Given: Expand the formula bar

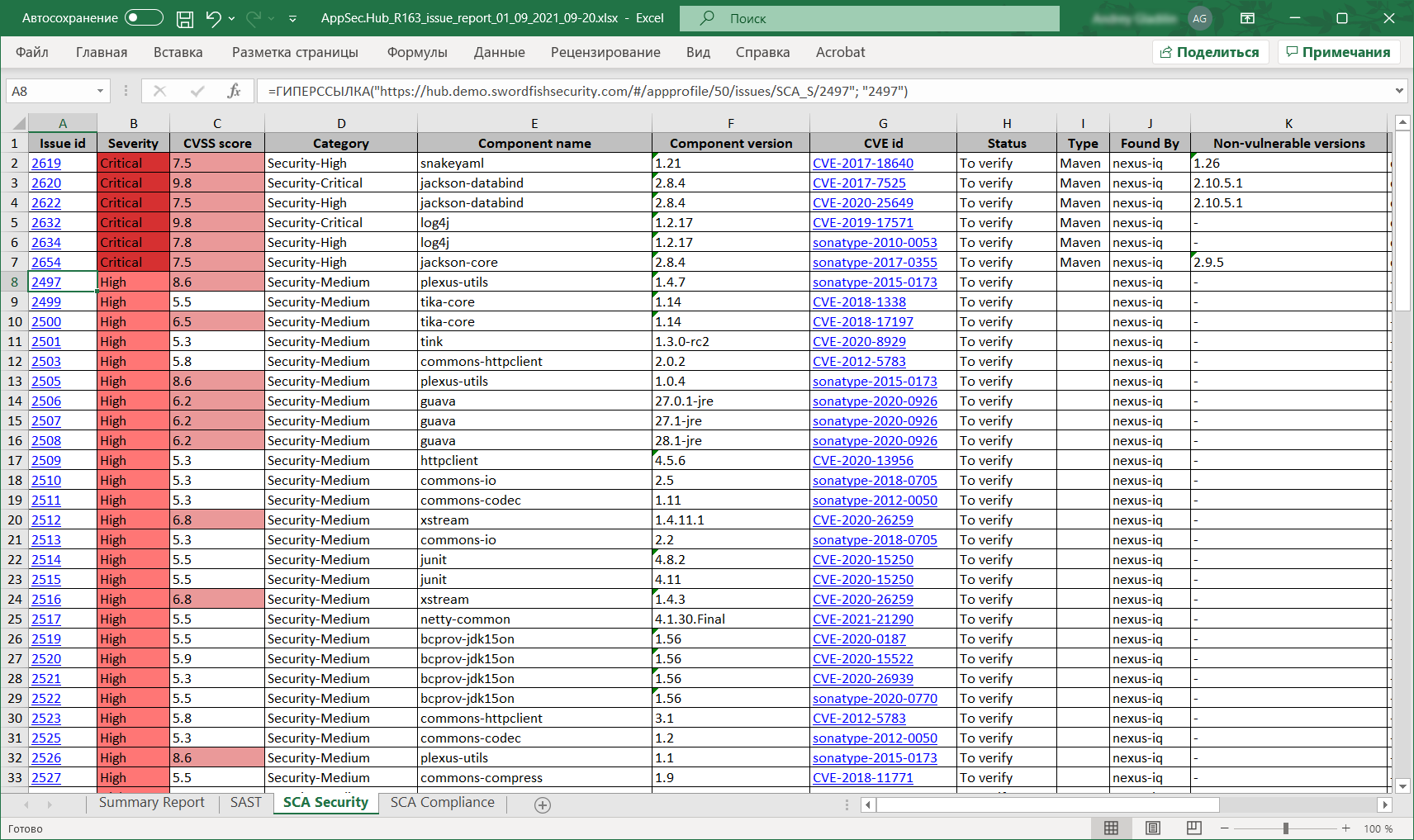Looking at the screenshot, I should tap(1399, 91).
